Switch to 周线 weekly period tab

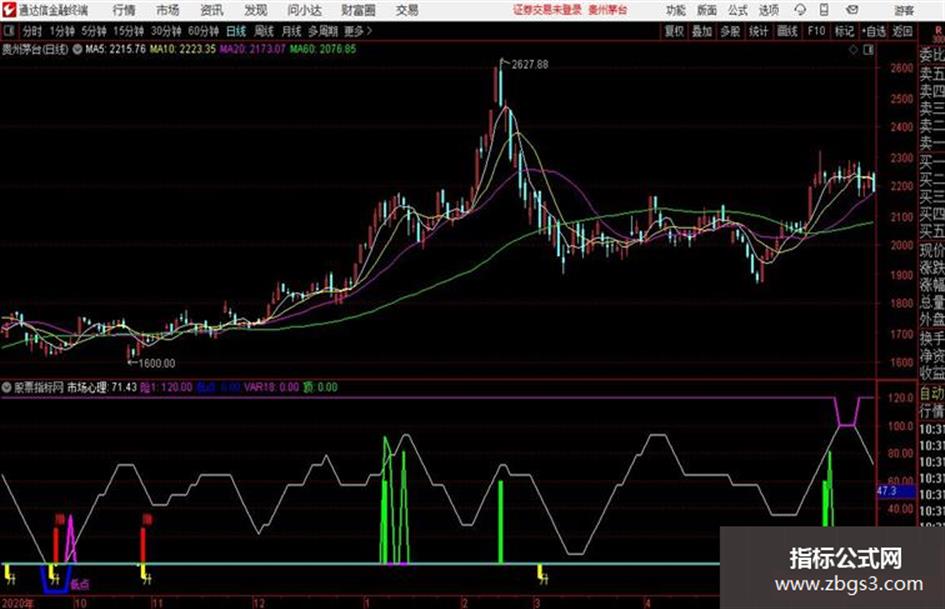coord(263,31)
